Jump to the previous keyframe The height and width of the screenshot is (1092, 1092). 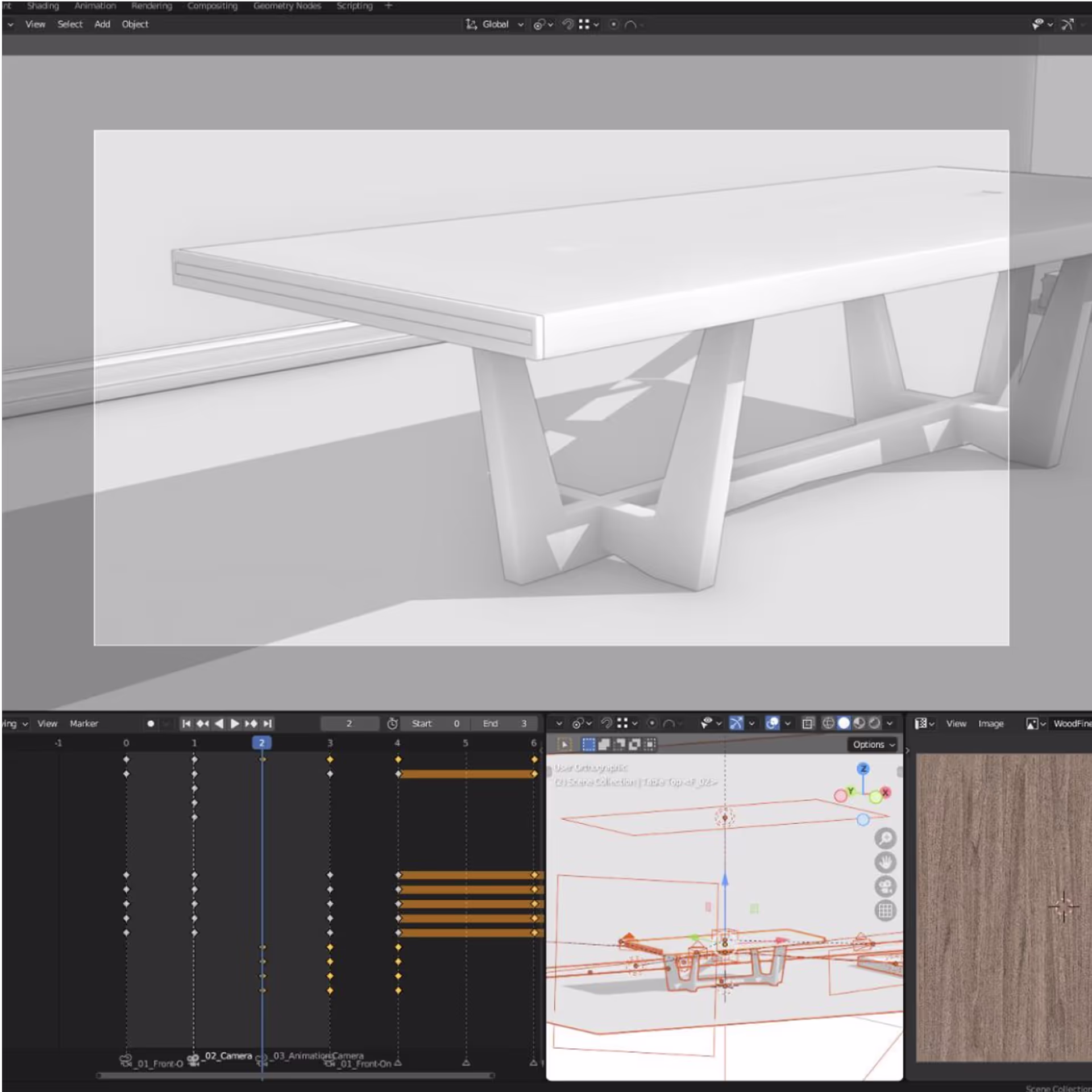pos(202,724)
